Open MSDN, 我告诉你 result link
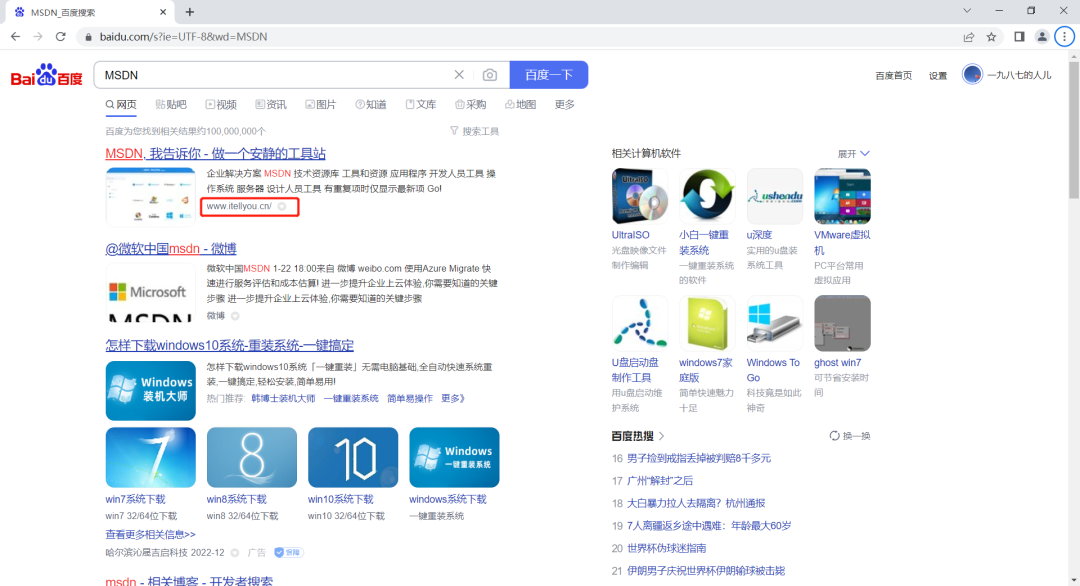The width and height of the screenshot is (1080, 586). 216,154
